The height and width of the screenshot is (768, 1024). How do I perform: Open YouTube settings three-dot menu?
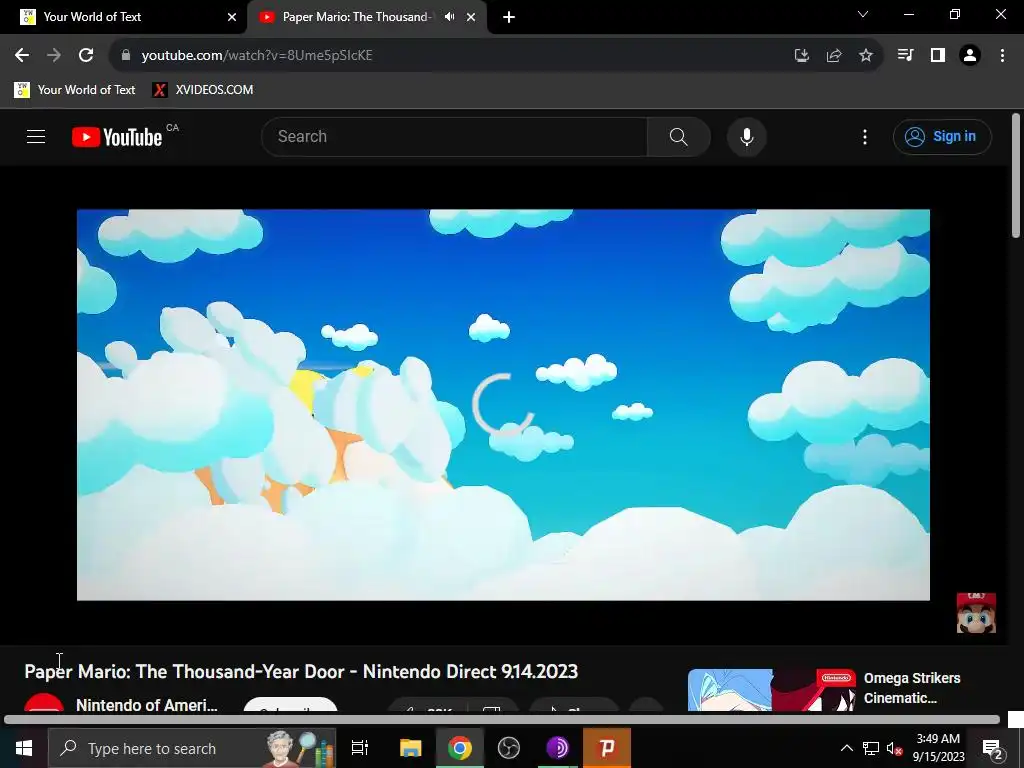click(865, 136)
